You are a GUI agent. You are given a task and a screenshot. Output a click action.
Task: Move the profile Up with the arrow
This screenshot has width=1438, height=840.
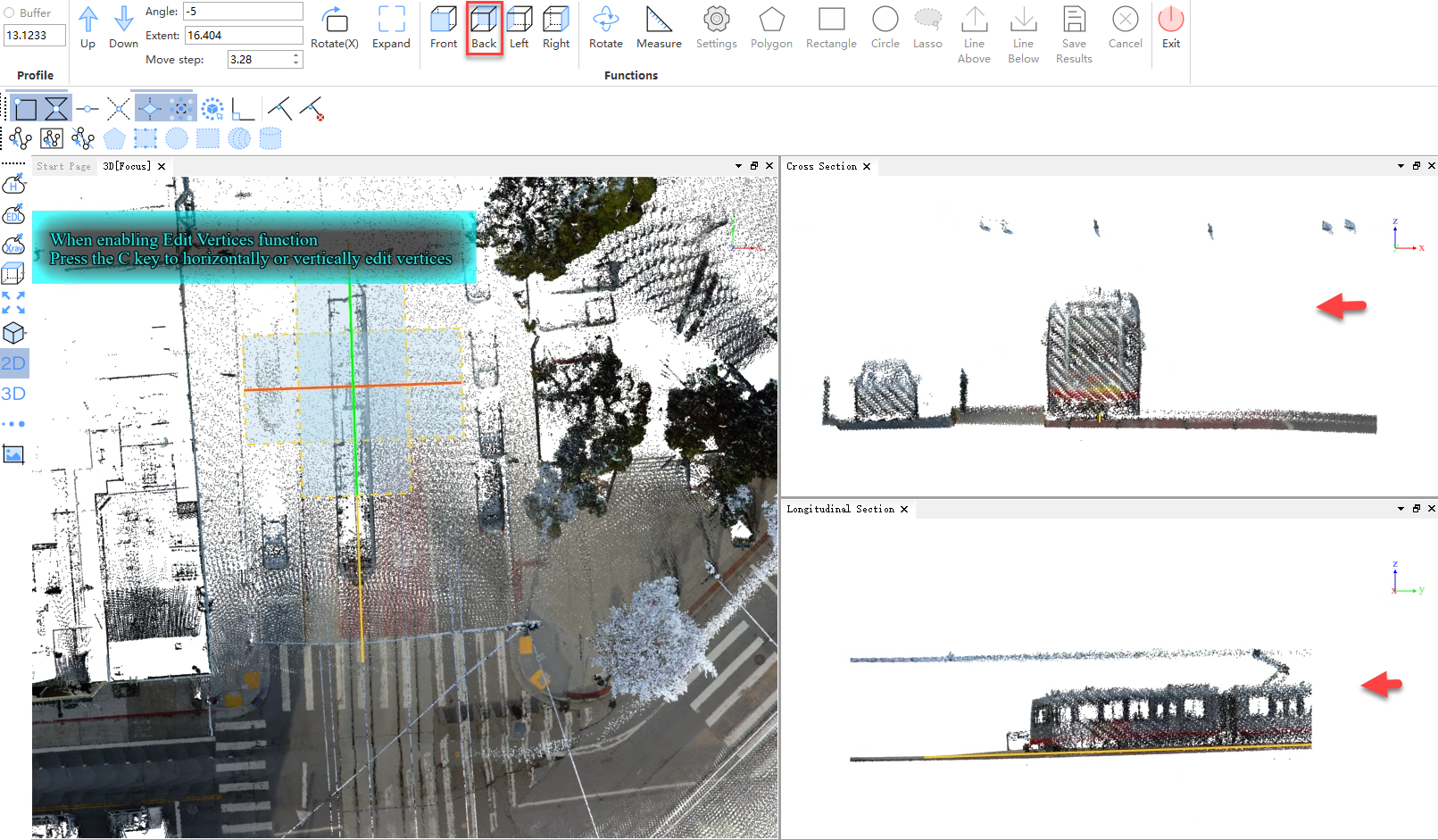(x=87, y=28)
